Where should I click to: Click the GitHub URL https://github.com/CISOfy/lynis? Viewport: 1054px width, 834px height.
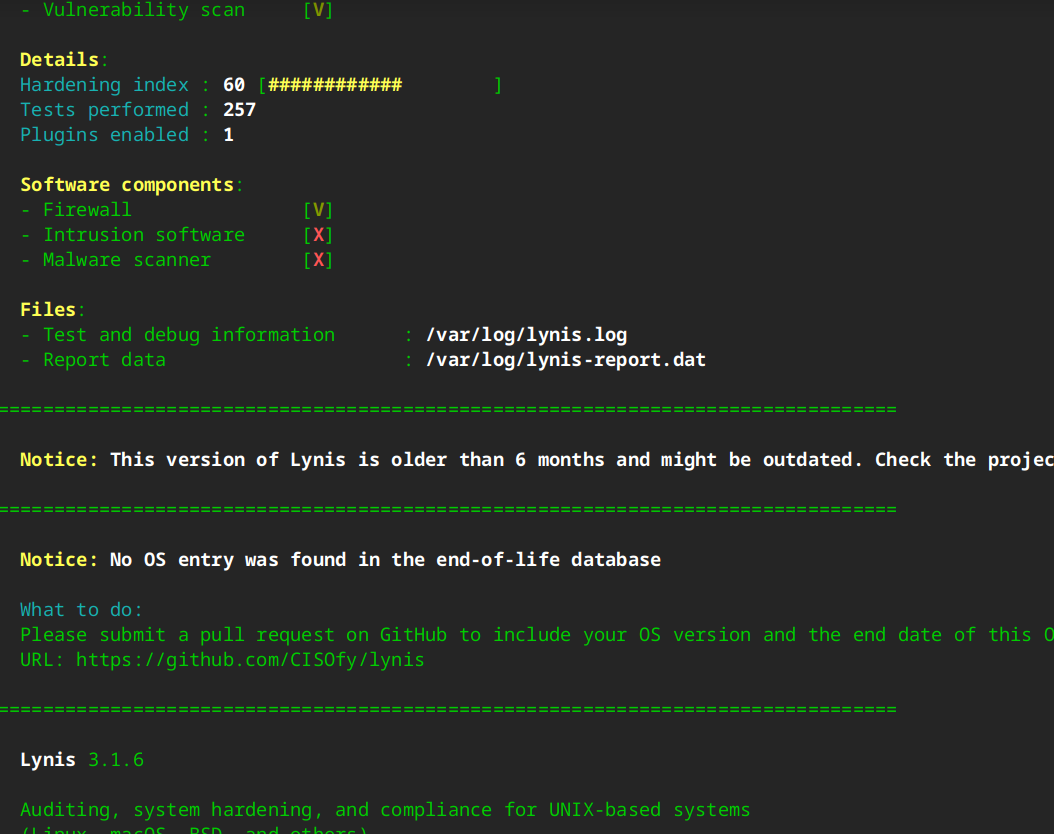point(250,660)
